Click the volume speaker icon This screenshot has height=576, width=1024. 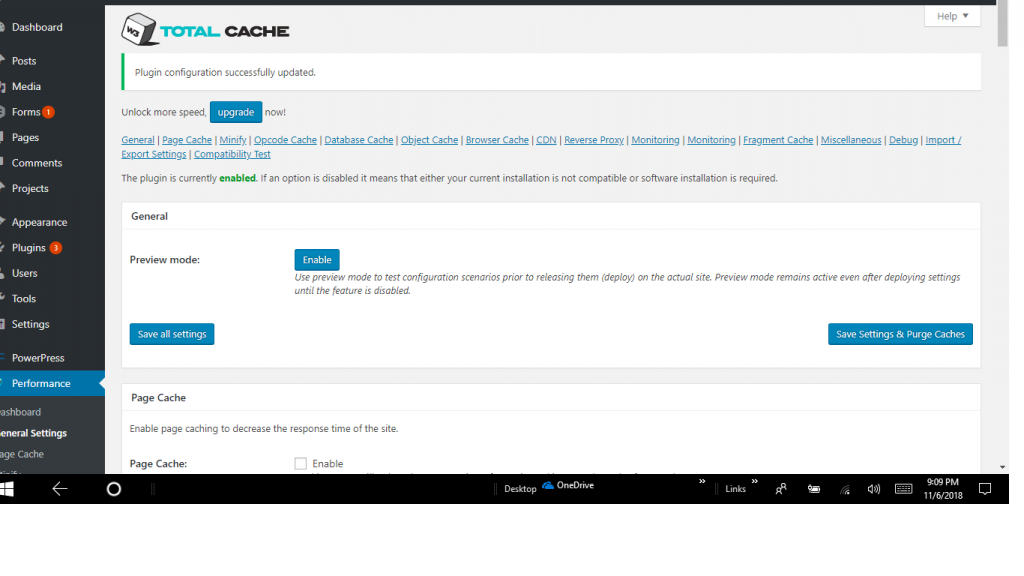click(874, 489)
